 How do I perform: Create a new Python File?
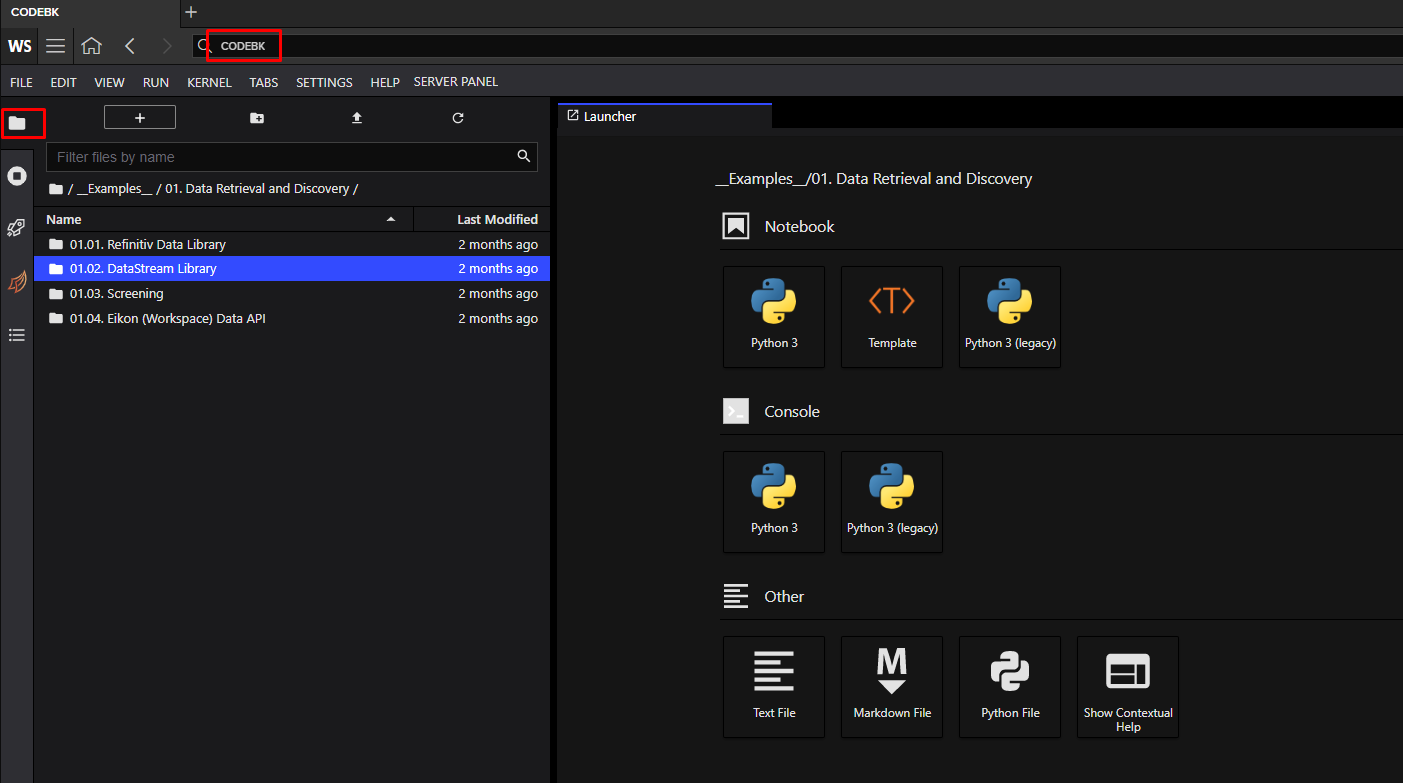pos(1010,687)
